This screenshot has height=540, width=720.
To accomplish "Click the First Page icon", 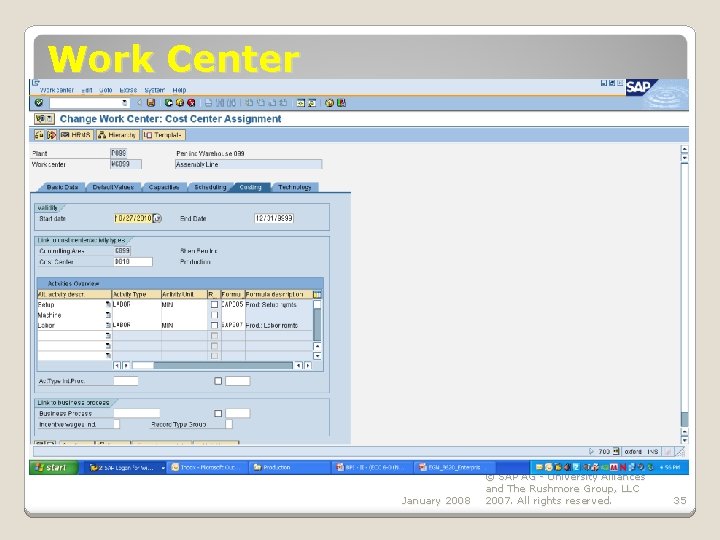I will pos(249,103).
